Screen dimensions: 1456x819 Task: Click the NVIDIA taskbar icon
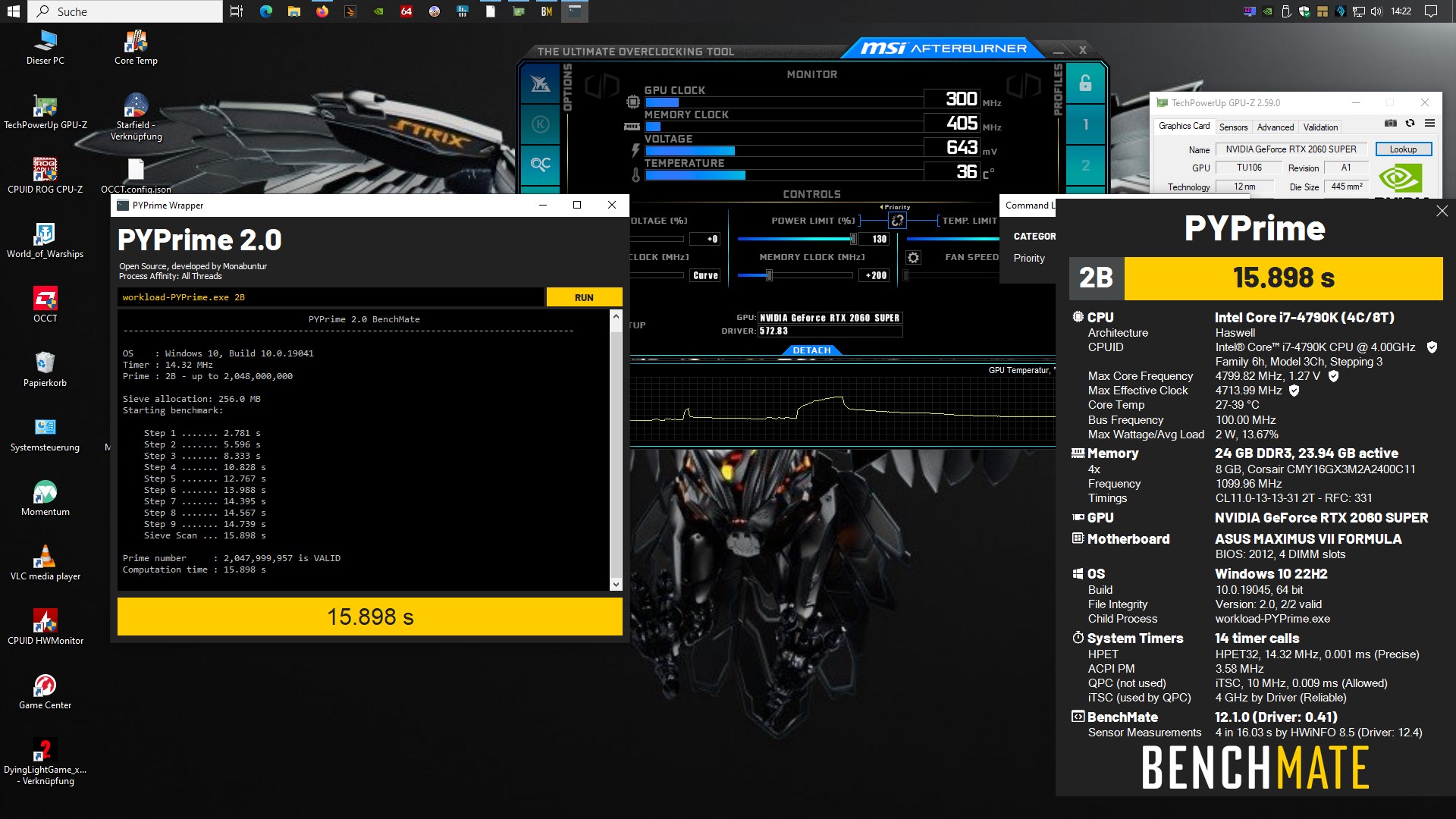coord(378,11)
